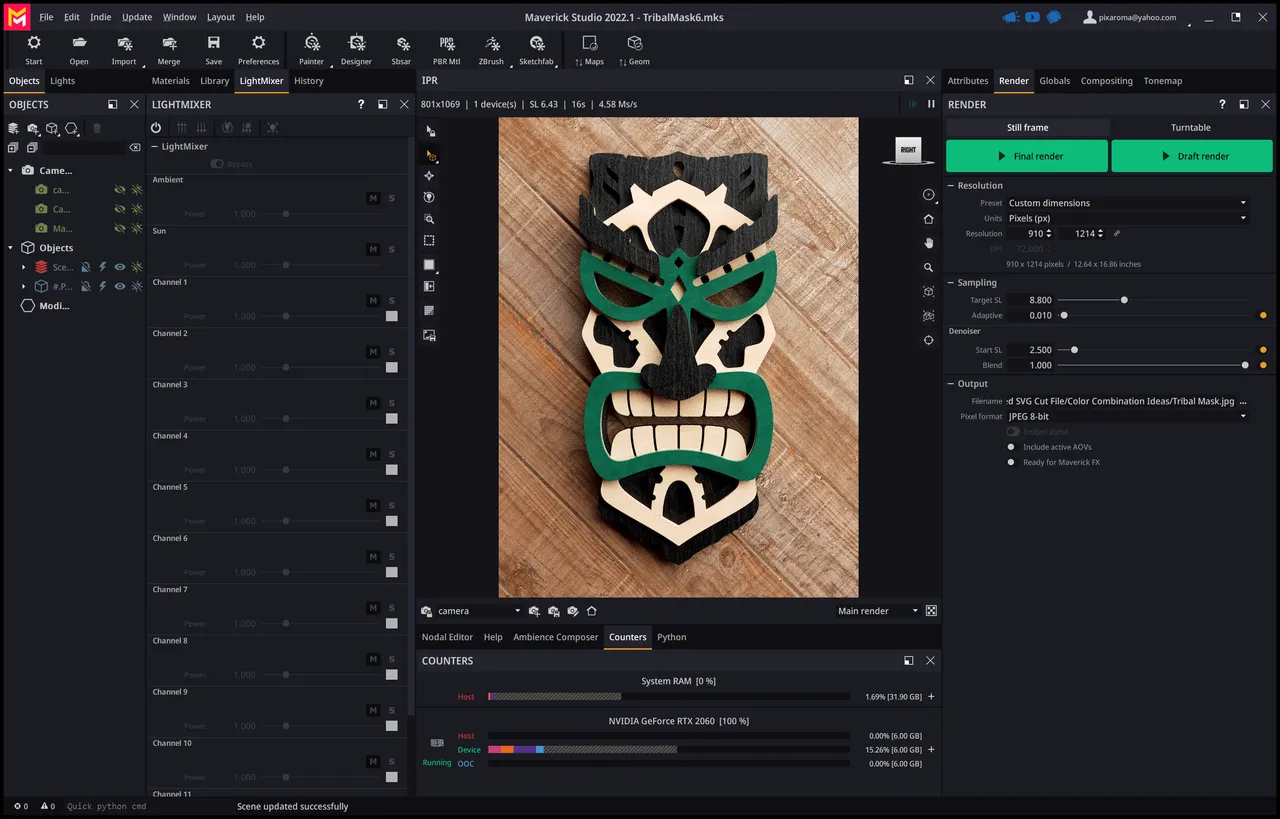Collapse the Came... tree group

[x=11, y=171]
